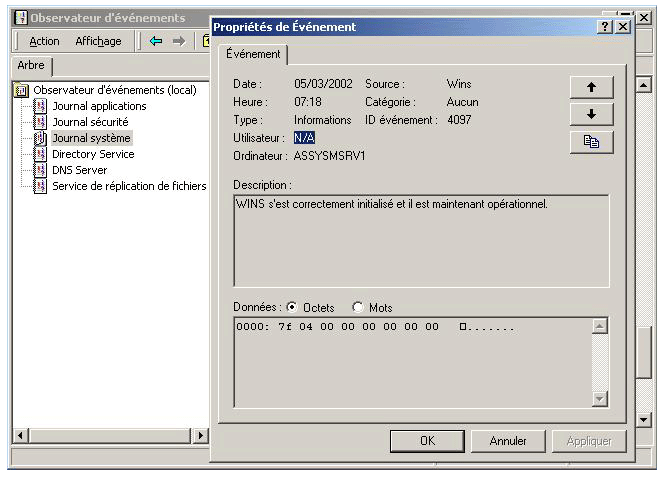Select Journal sécurité in the tree

click(x=90, y=122)
